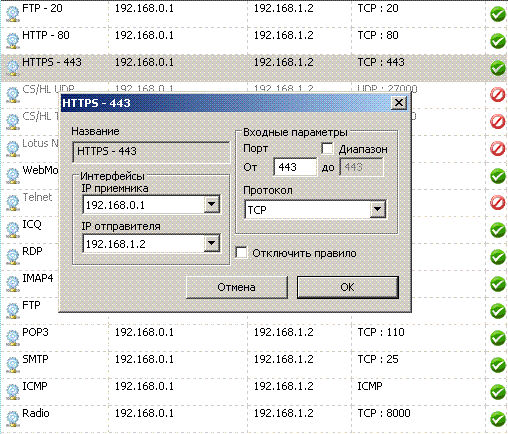The image size is (508, 434).
Task: Enable the Диапазон port range checkbox
Action: pyautogui.click(x=327, y=149)
